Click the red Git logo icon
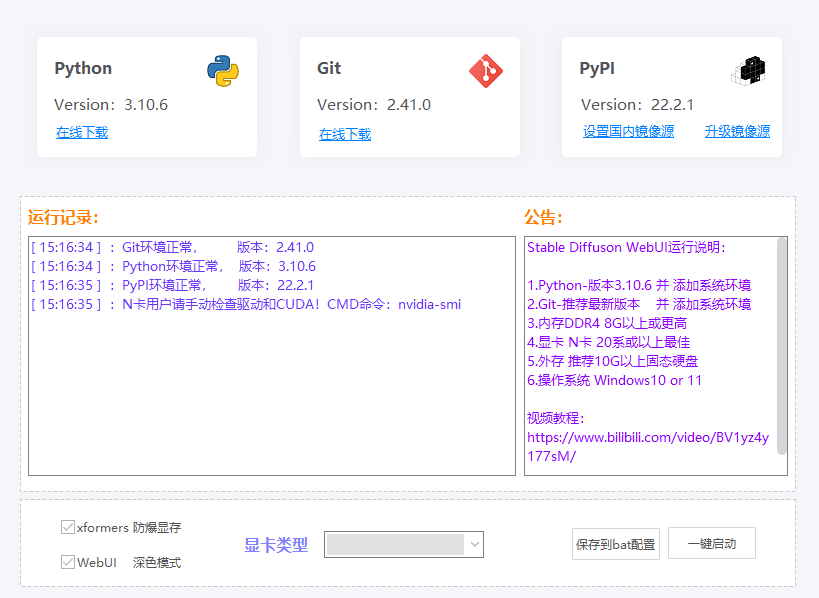The width and height of the screenshot is (819, 598). pyautogui.click(x=486, y=71)
